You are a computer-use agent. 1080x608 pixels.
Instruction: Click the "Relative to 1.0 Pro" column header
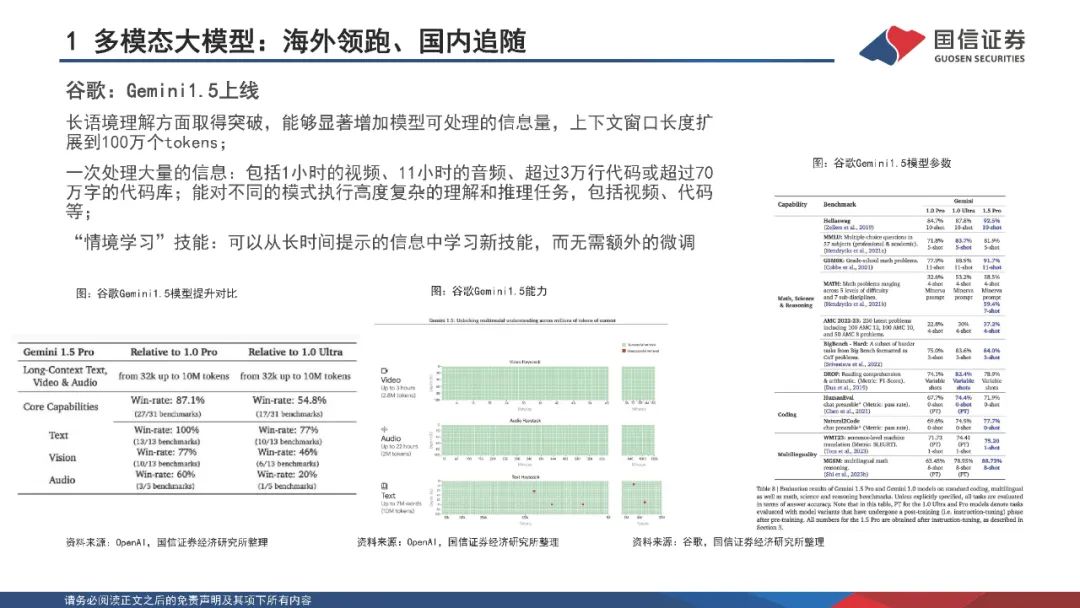[x=174, y=352]
